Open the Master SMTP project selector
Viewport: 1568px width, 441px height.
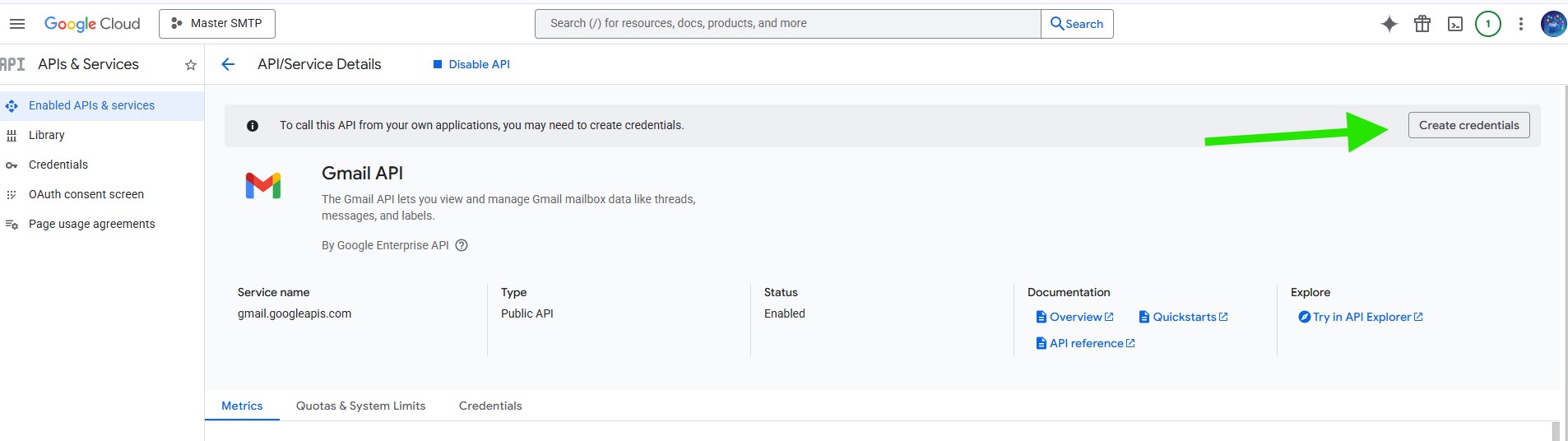coord(217,24)
